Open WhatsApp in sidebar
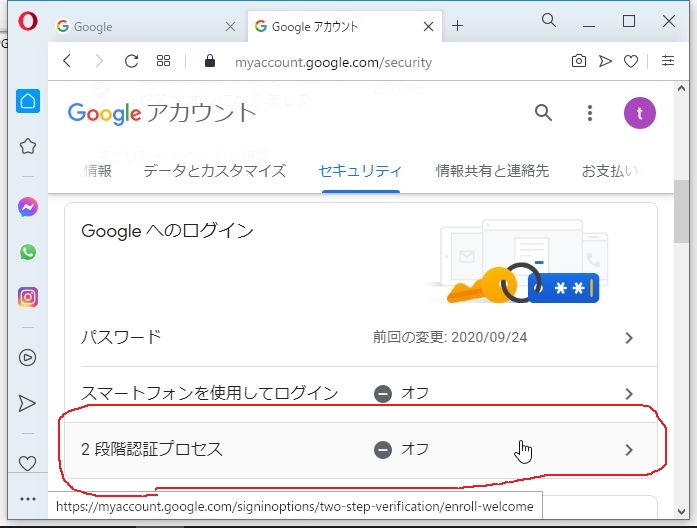The image size is (697, 528). [x=28, y=252]
